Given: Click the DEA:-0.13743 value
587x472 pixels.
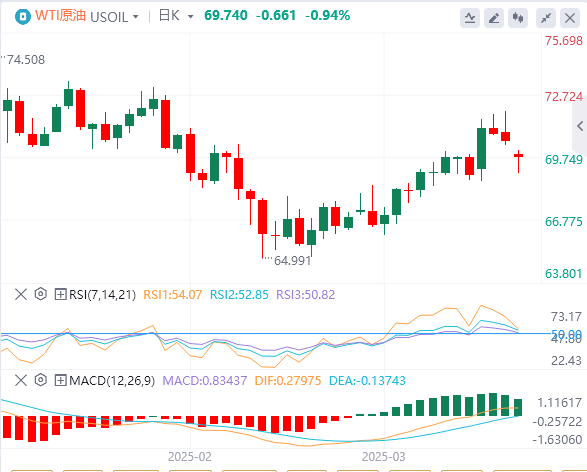Looking at the screenshot, I should click(367, 381).
